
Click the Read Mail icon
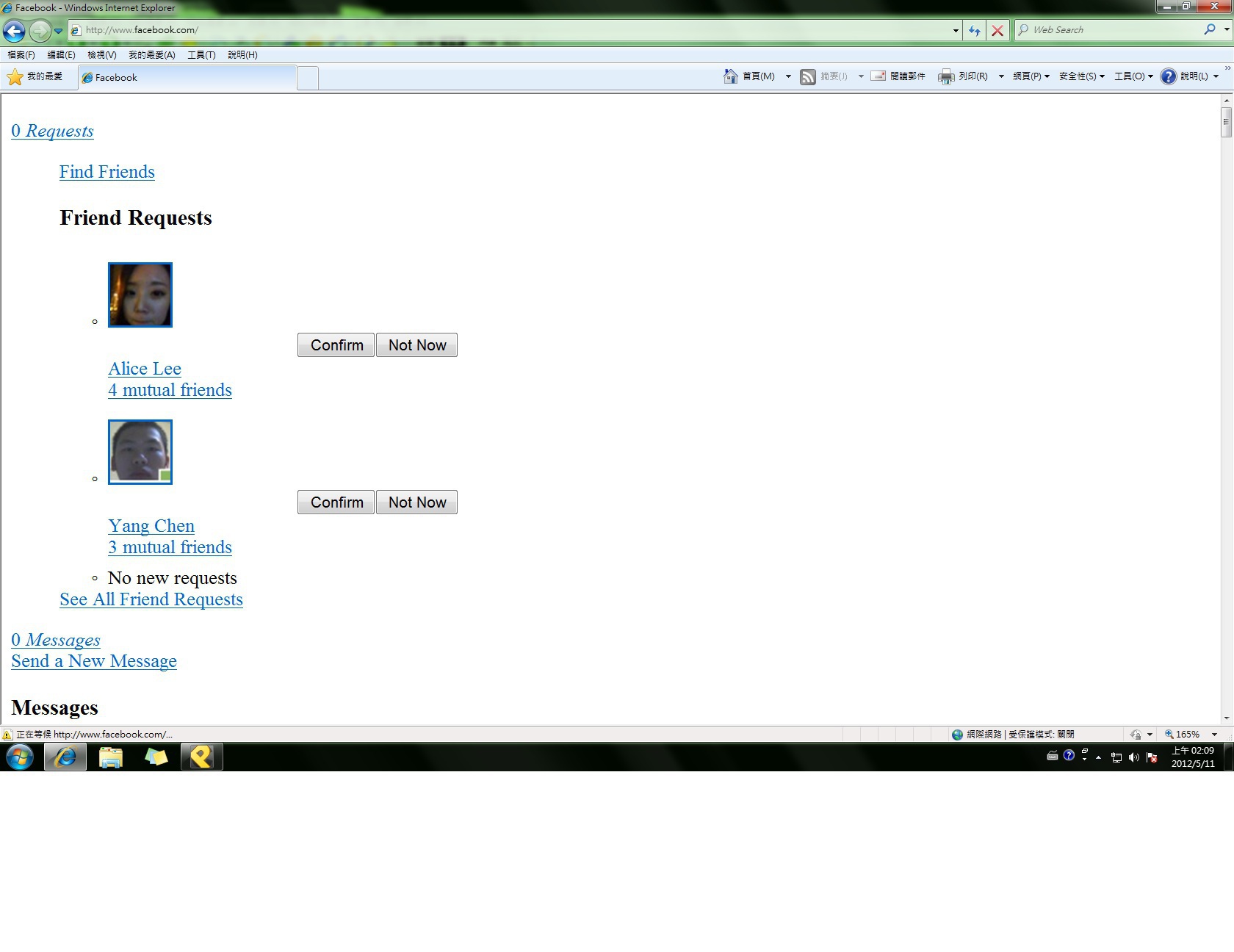tap(878, 76)
